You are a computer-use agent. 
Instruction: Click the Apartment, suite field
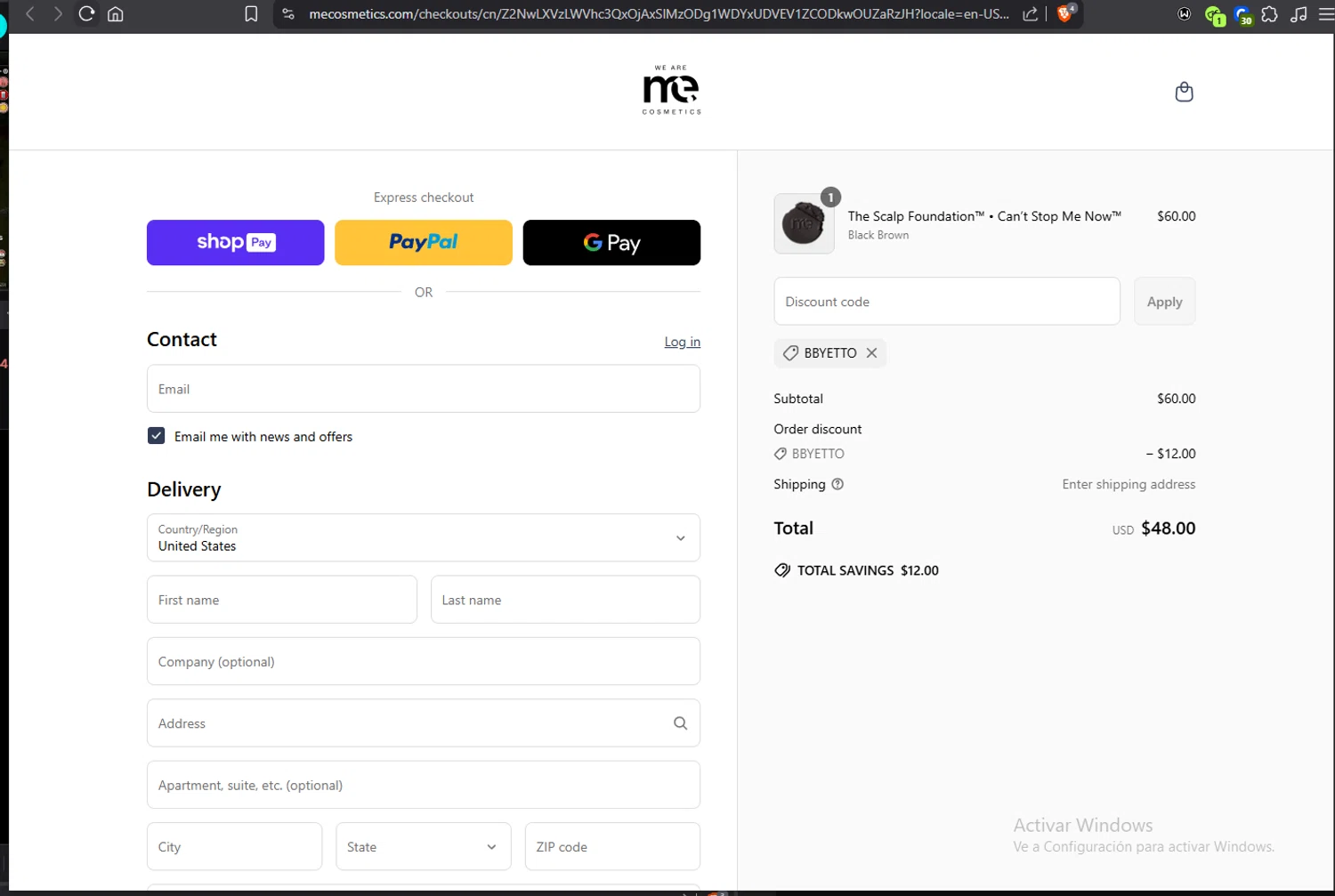pos(424,785)
